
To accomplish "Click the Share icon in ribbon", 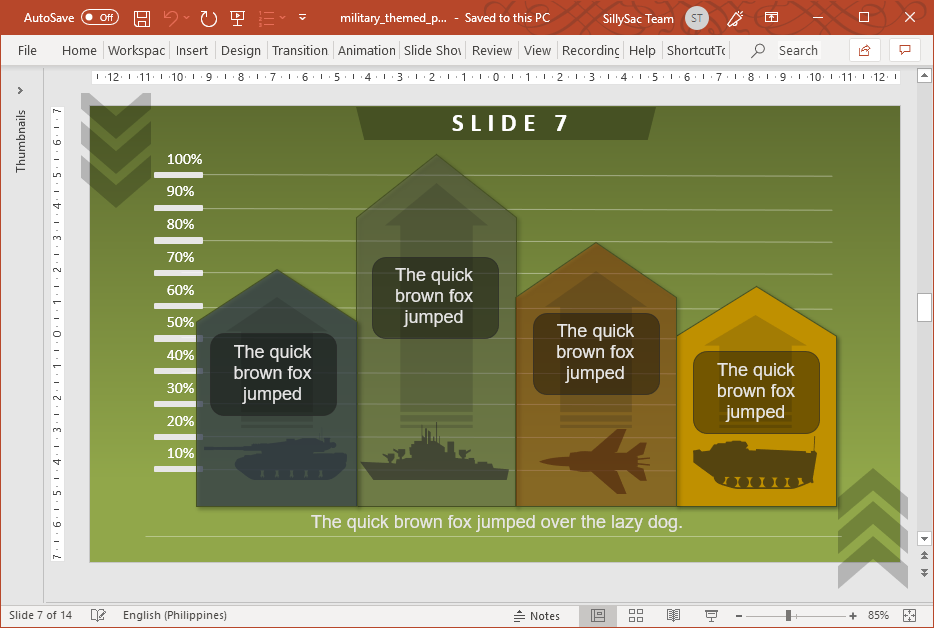I will click(865, 50).
